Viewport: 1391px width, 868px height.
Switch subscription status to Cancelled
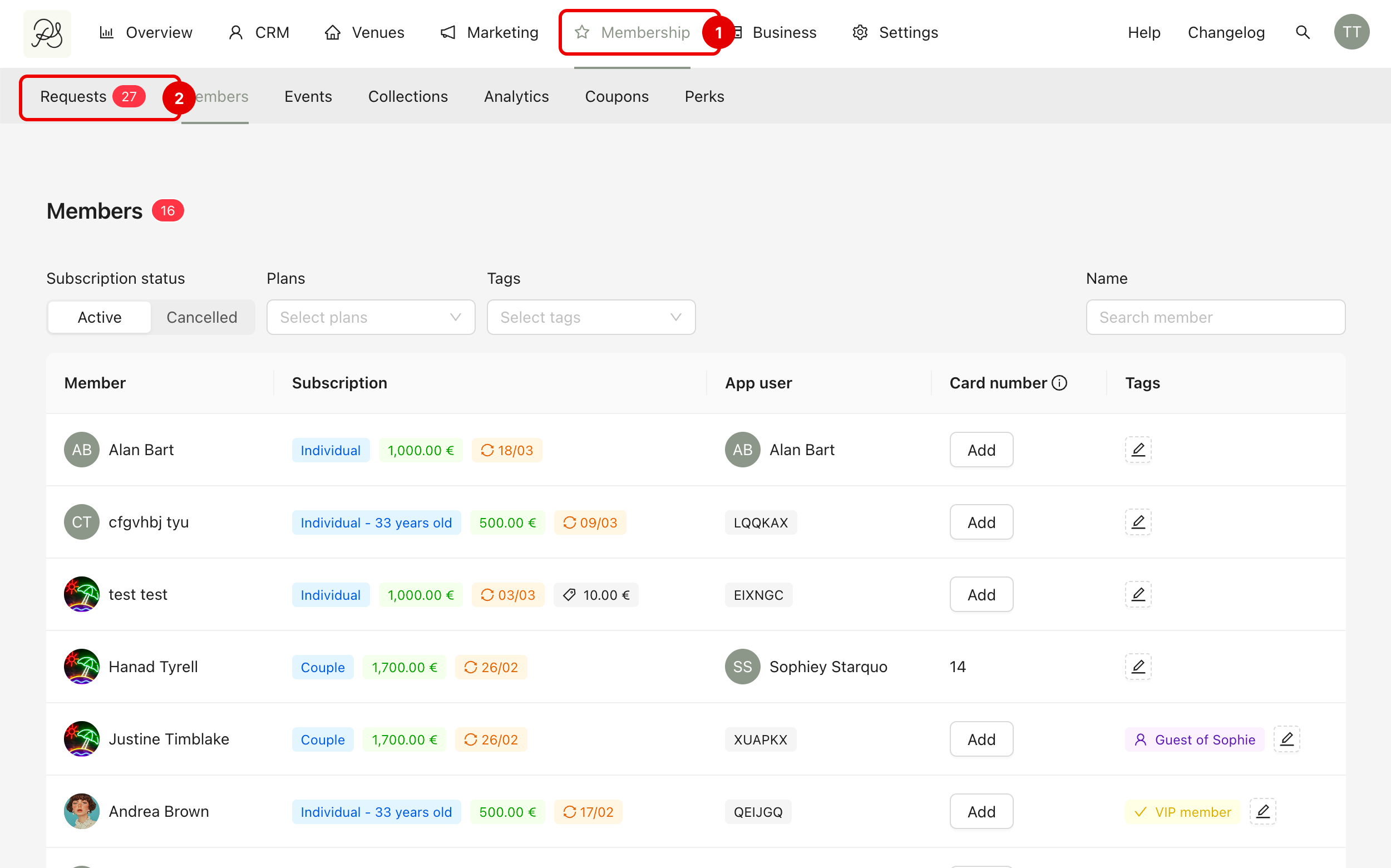(x=201, y=318)
